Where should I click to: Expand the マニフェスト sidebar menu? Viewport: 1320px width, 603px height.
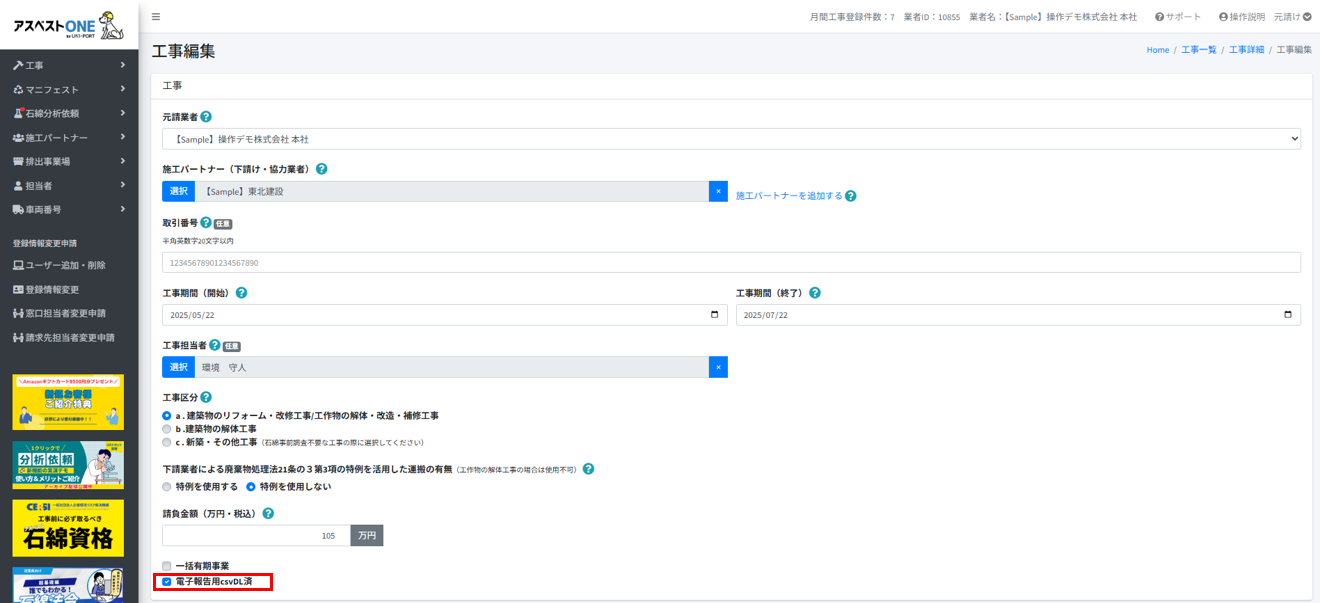coord(68,90)
